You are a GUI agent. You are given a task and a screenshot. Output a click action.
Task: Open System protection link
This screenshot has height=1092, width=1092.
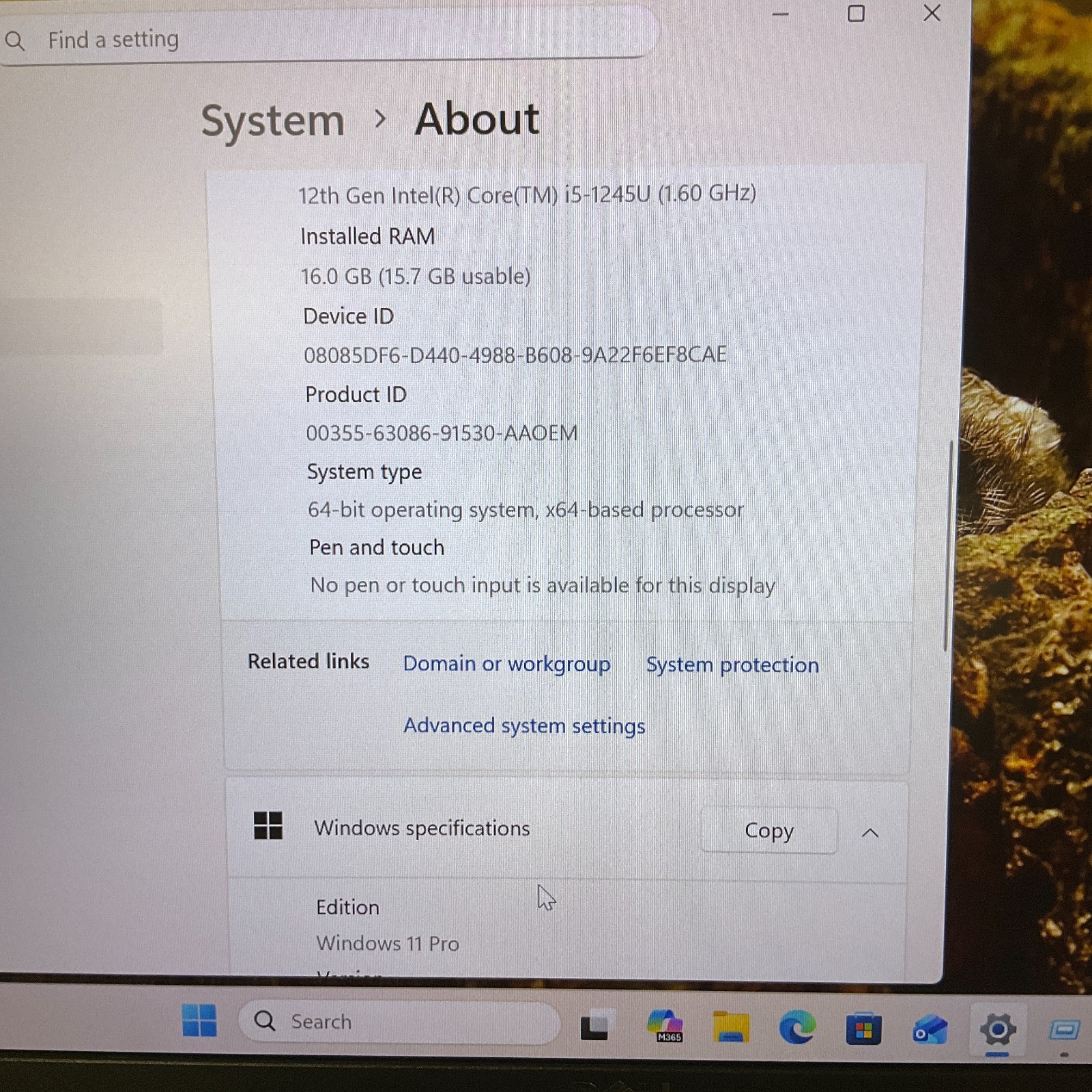pyautogui.click(x=732, y=665)
